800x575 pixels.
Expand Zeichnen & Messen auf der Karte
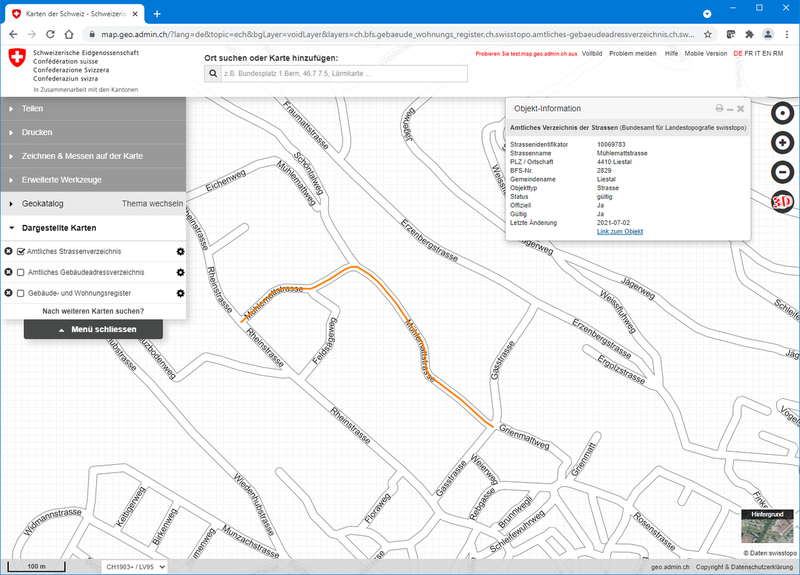pyautogui.click(x=93, y=156)
